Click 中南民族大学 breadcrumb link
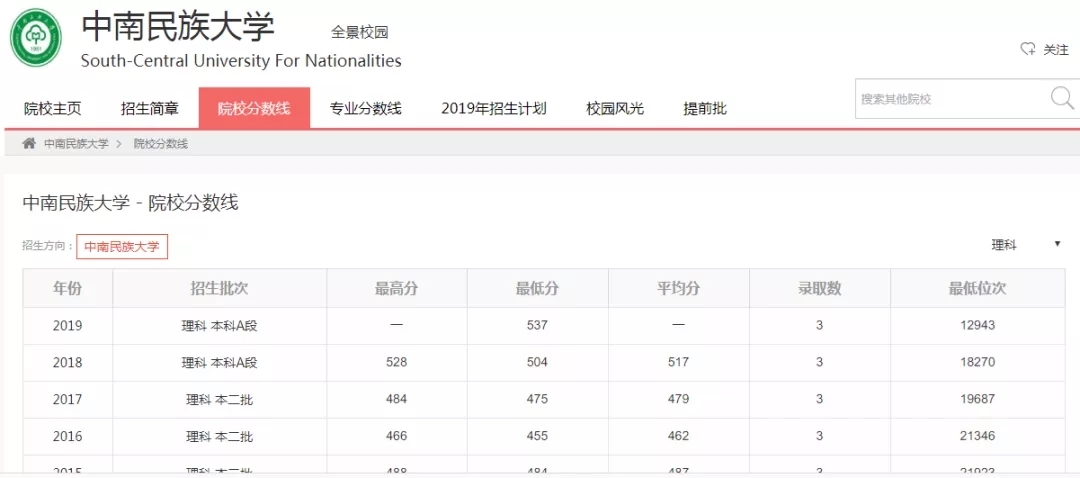The image size is (1080, 478). coord(76,144)
